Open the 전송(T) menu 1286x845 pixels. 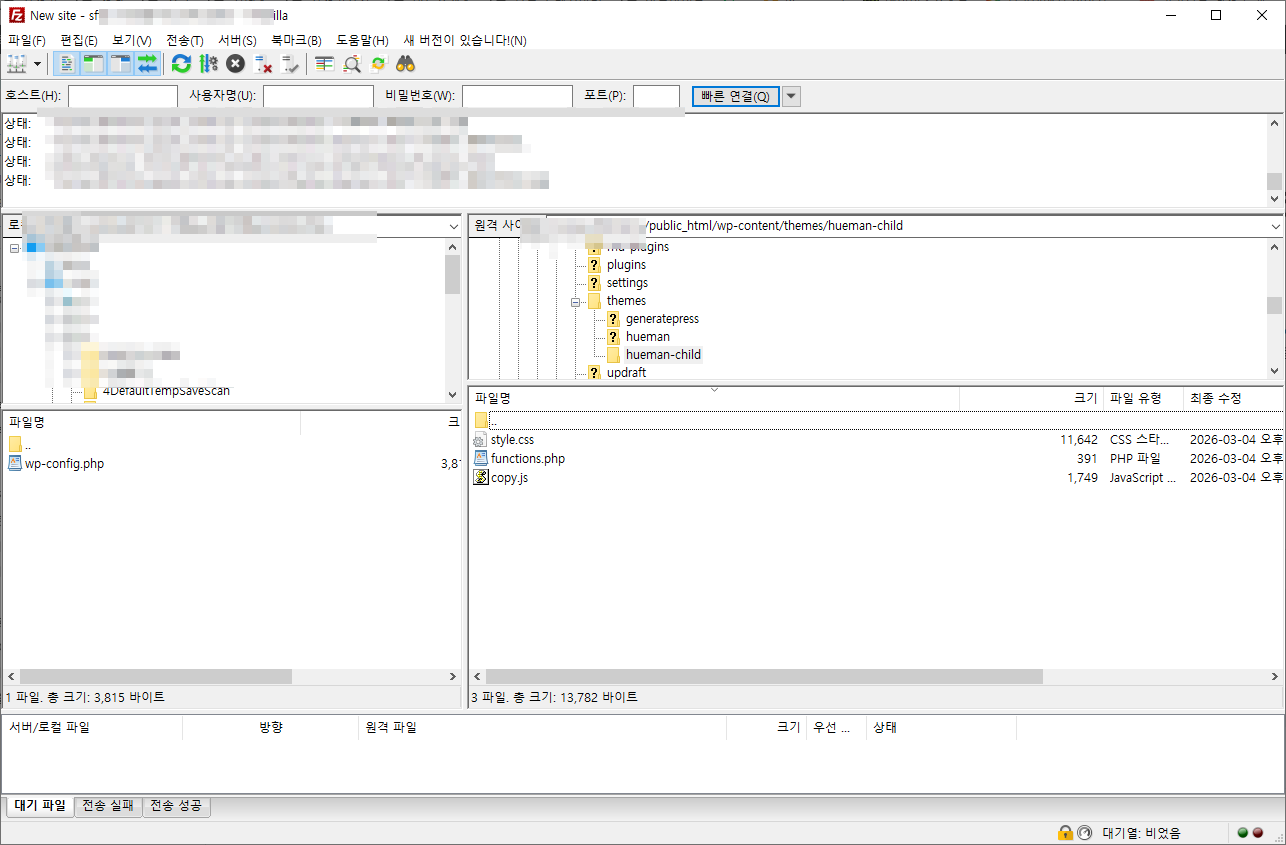(x=184, y=40)
